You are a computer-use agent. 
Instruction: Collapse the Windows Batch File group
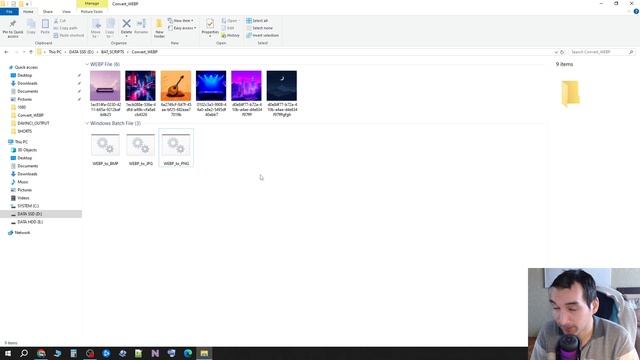tap(87, 123)
